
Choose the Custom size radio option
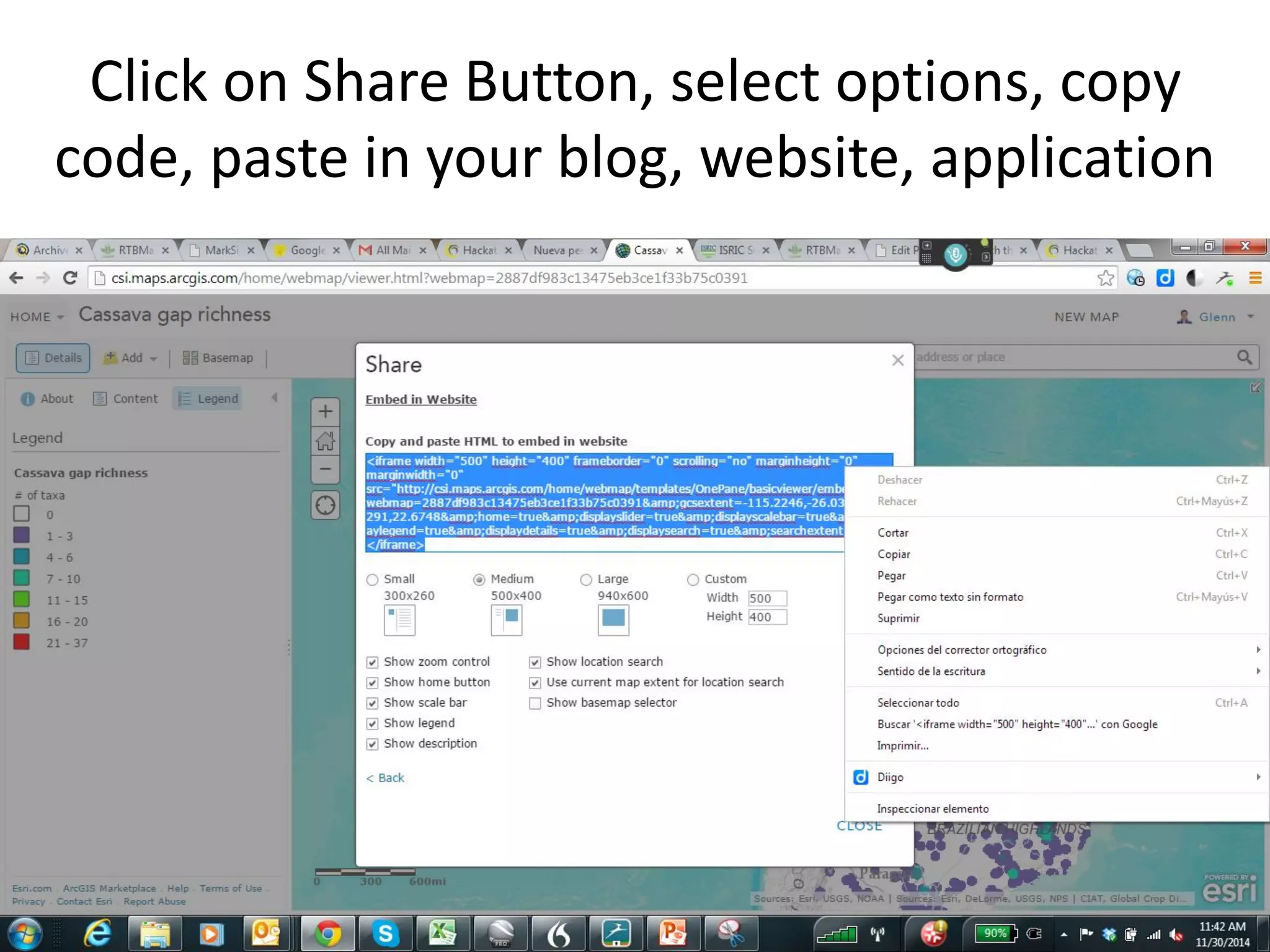coord(693,580)
